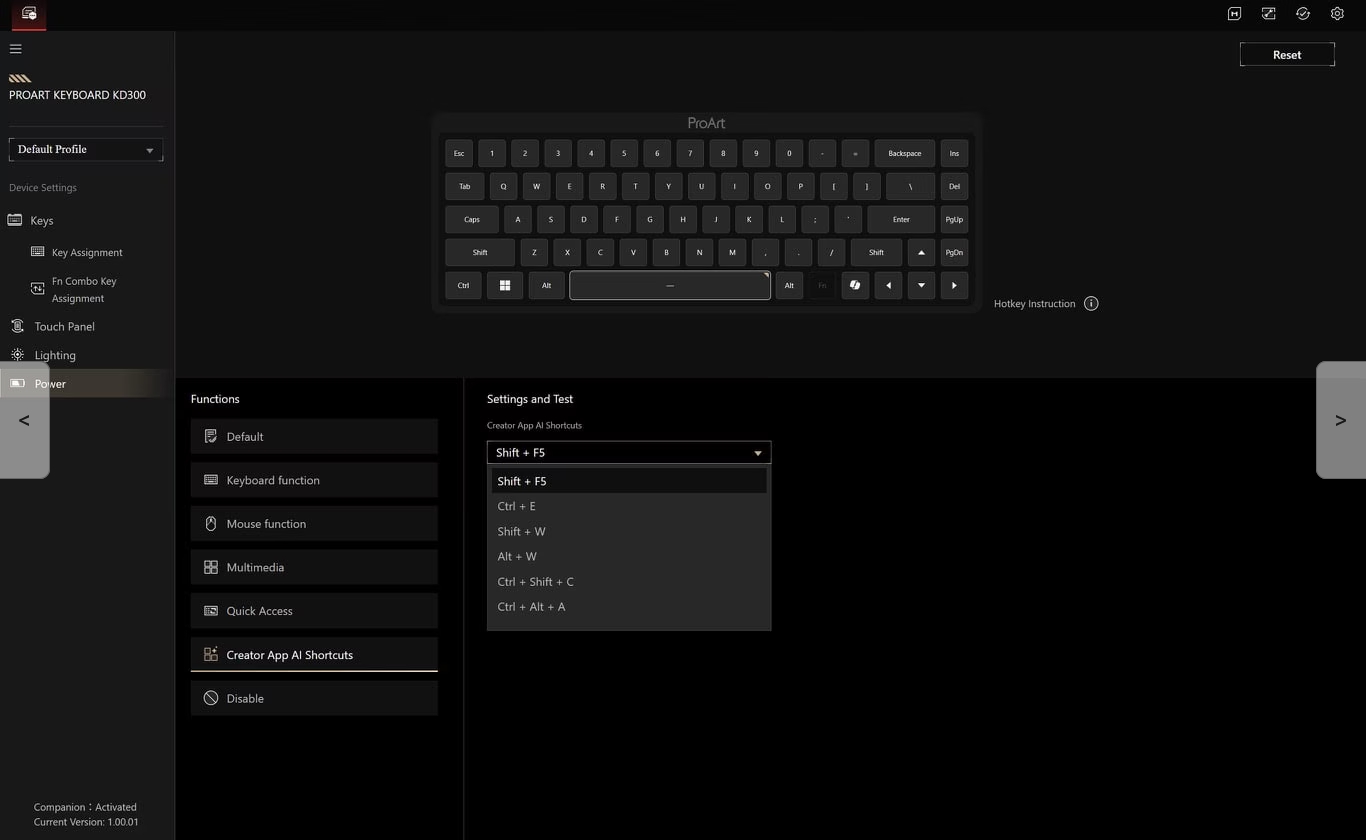1366x840 pixels.
Task: Click the sync/update icon in the top bar
Action: pyautogui.click(x=1303, y=14)
